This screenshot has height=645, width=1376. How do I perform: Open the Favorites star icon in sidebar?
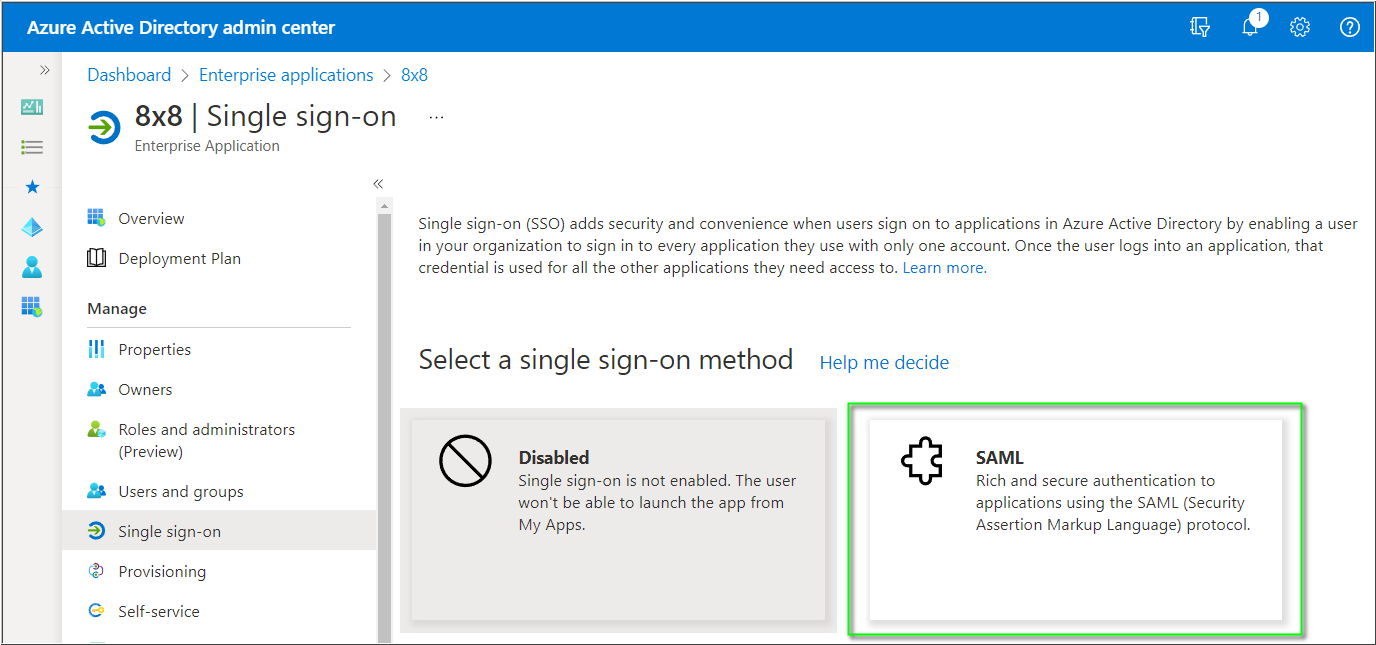(32, 187)
